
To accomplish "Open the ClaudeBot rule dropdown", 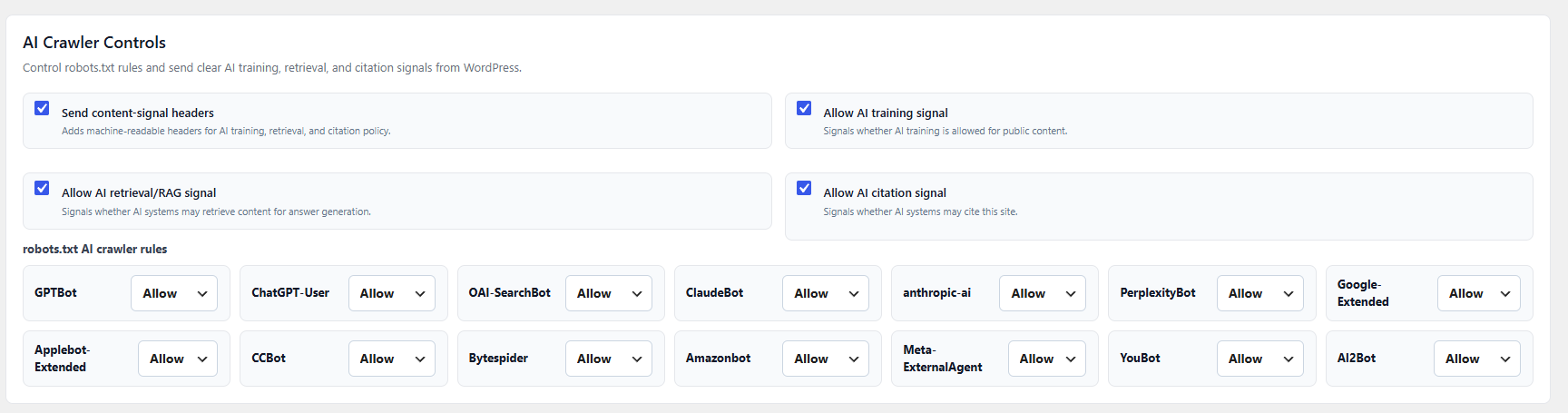I will point(826,293).
